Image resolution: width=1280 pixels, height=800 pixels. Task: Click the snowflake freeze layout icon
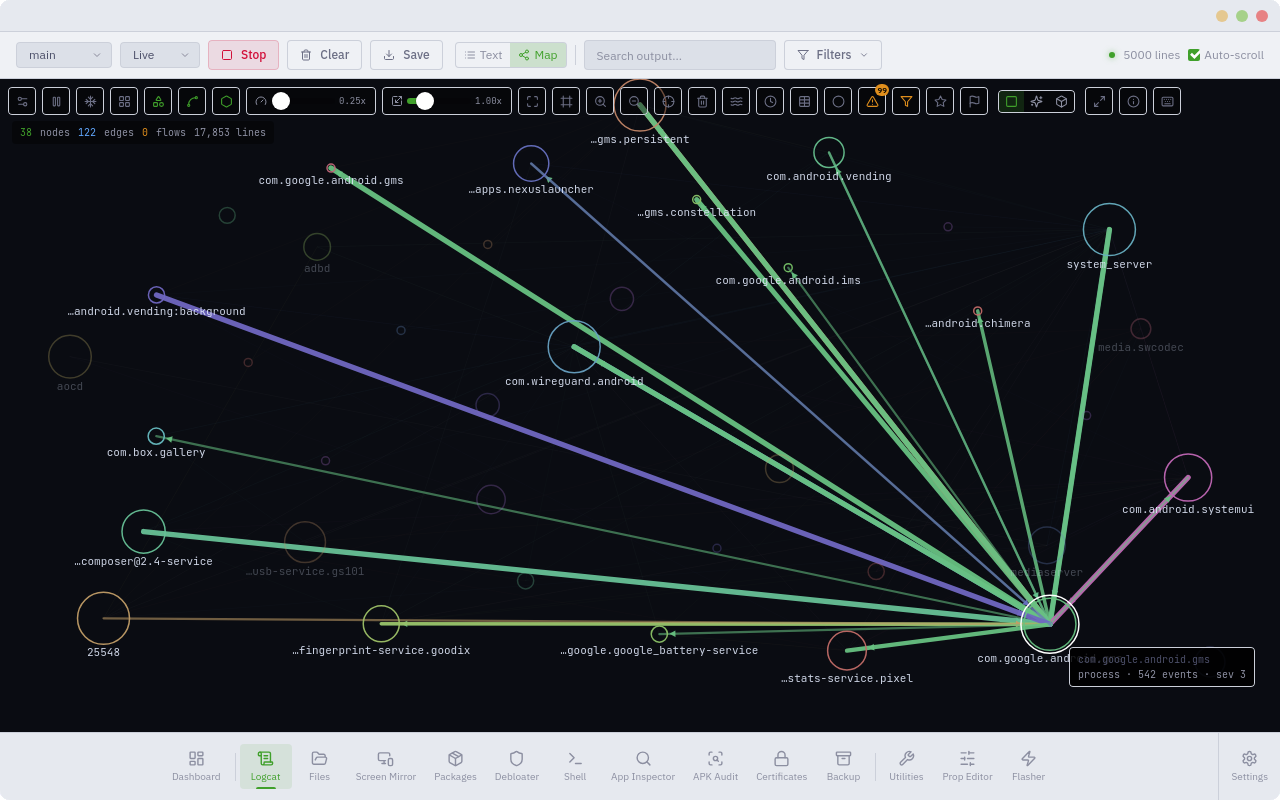tap(90, 101)
